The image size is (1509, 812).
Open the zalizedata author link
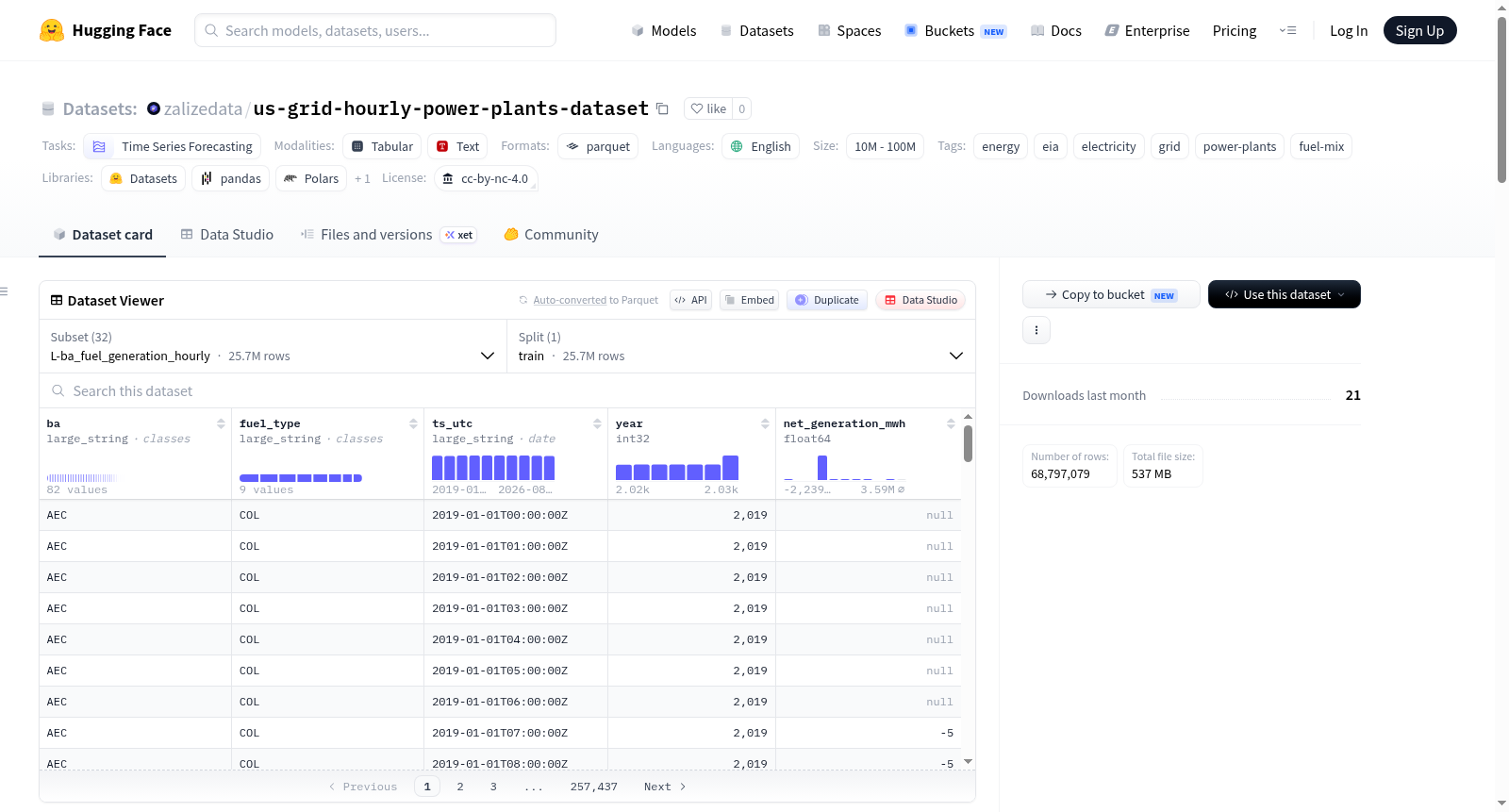pyautogui.click(x=203, y=108)
